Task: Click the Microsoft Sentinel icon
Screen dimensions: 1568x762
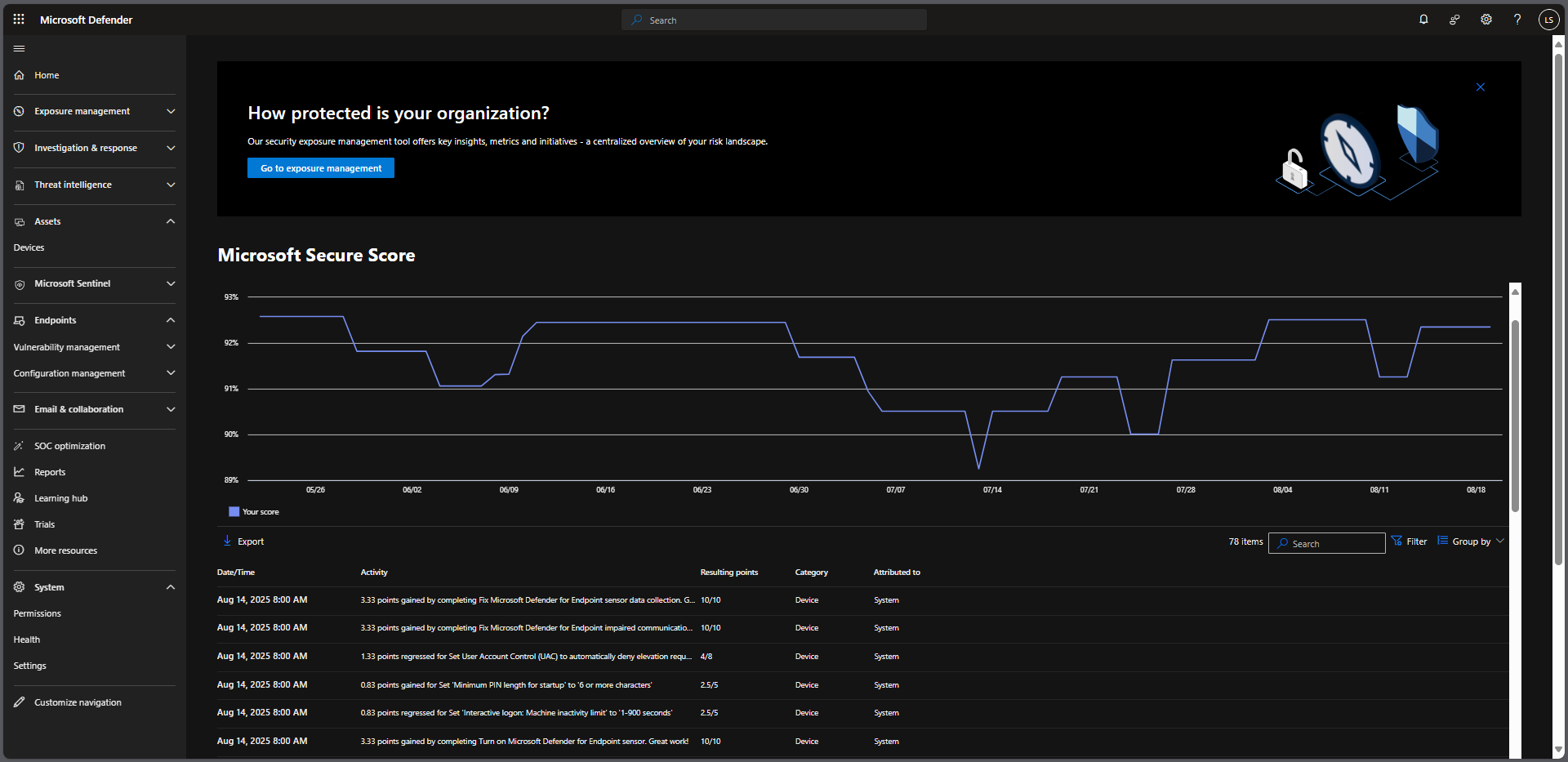Action: pos(19,284)
